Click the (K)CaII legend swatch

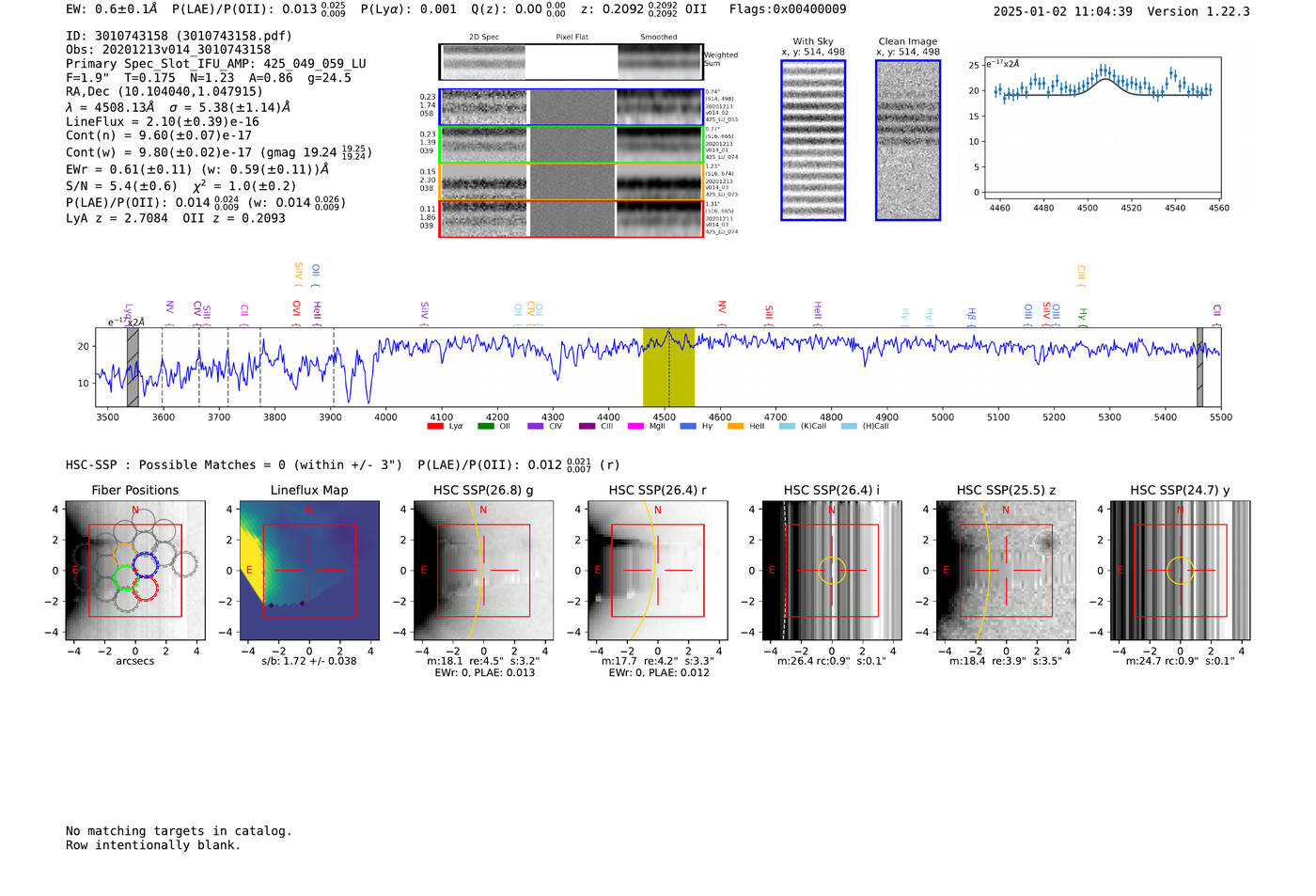[788, 427]
